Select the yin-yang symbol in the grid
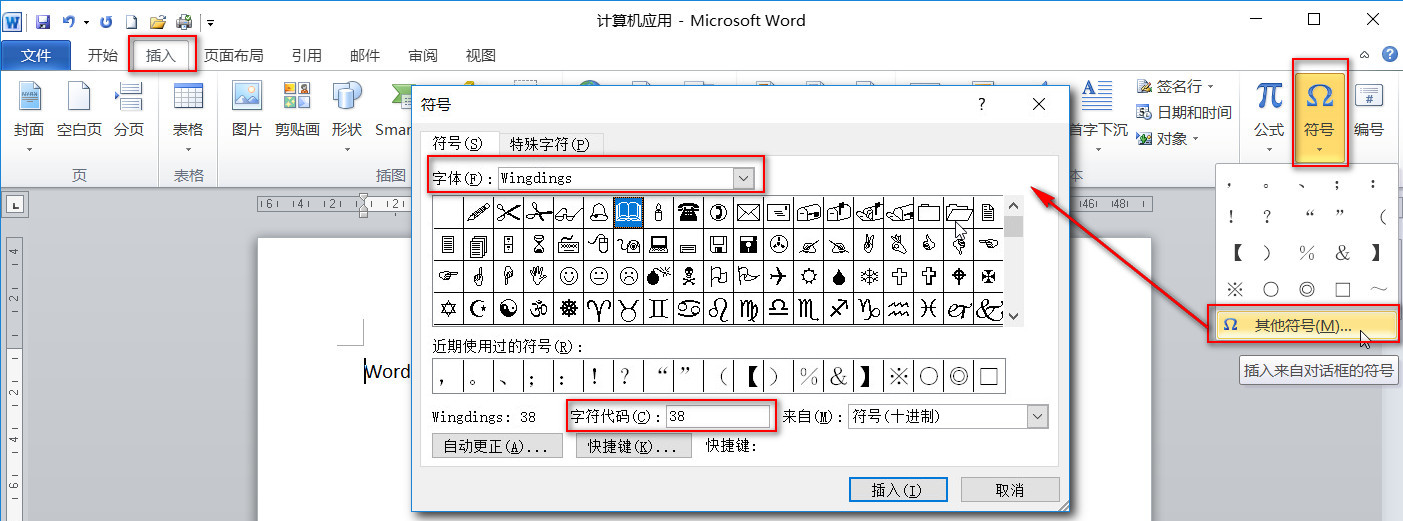The image size is (1403, 521). 508,309
